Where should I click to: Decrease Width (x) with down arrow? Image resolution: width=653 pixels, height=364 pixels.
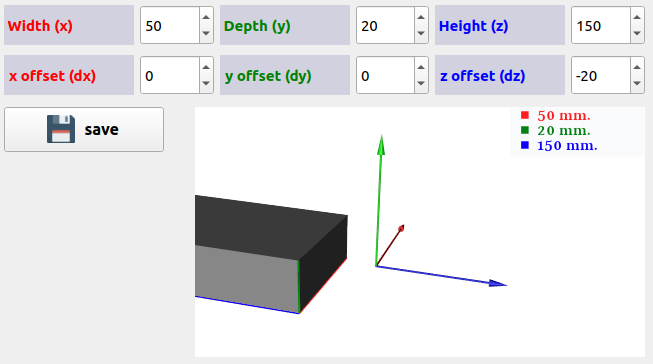click(206, 33)
